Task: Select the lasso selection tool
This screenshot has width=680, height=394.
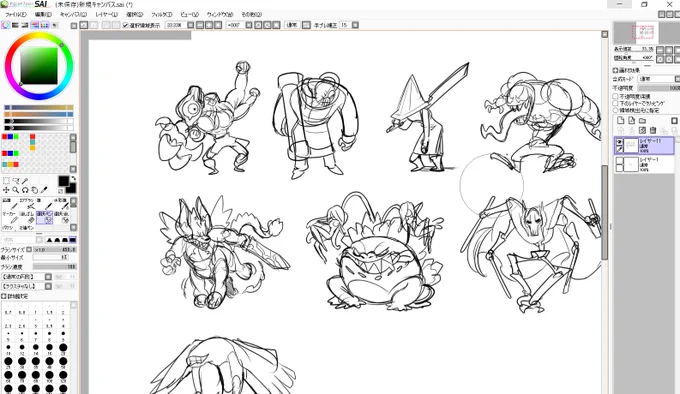Action: [16, 180]
